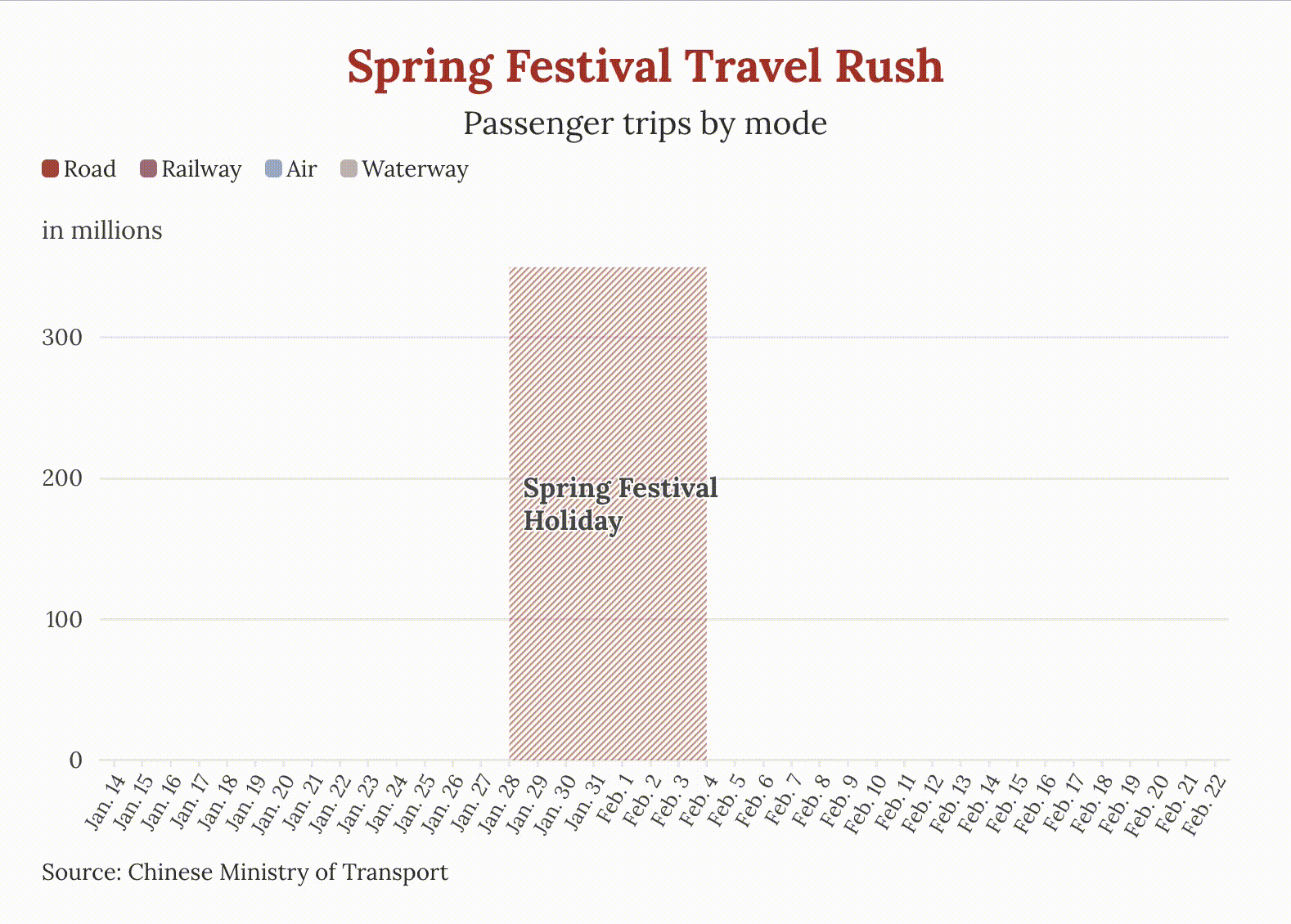The width and height of the screenshot is (1291, 924).
Task: Click the Passenger trips by mode subtitle
Action: point(645,123)
